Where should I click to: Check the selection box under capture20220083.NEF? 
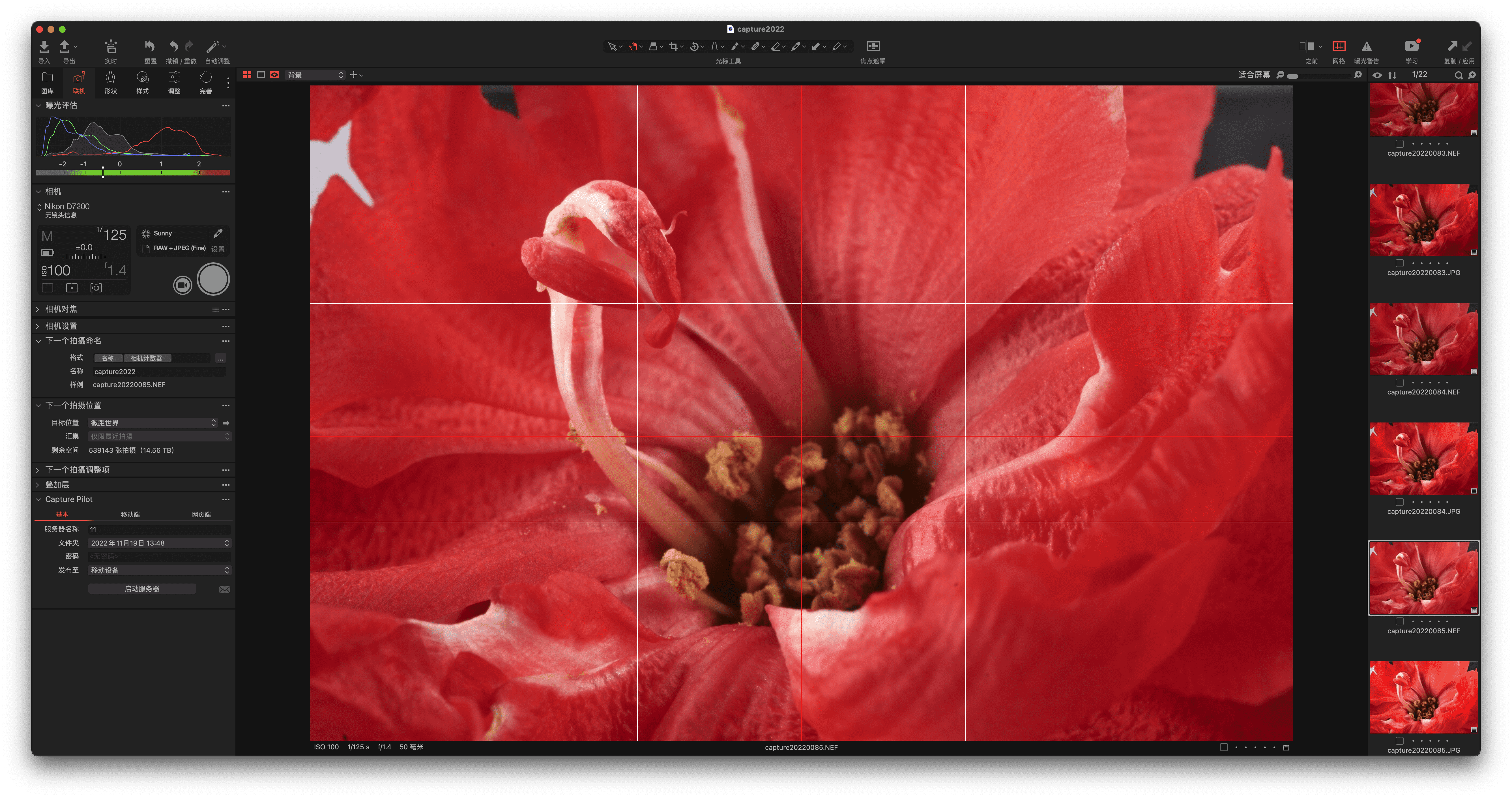click(x=1399, y=144)
